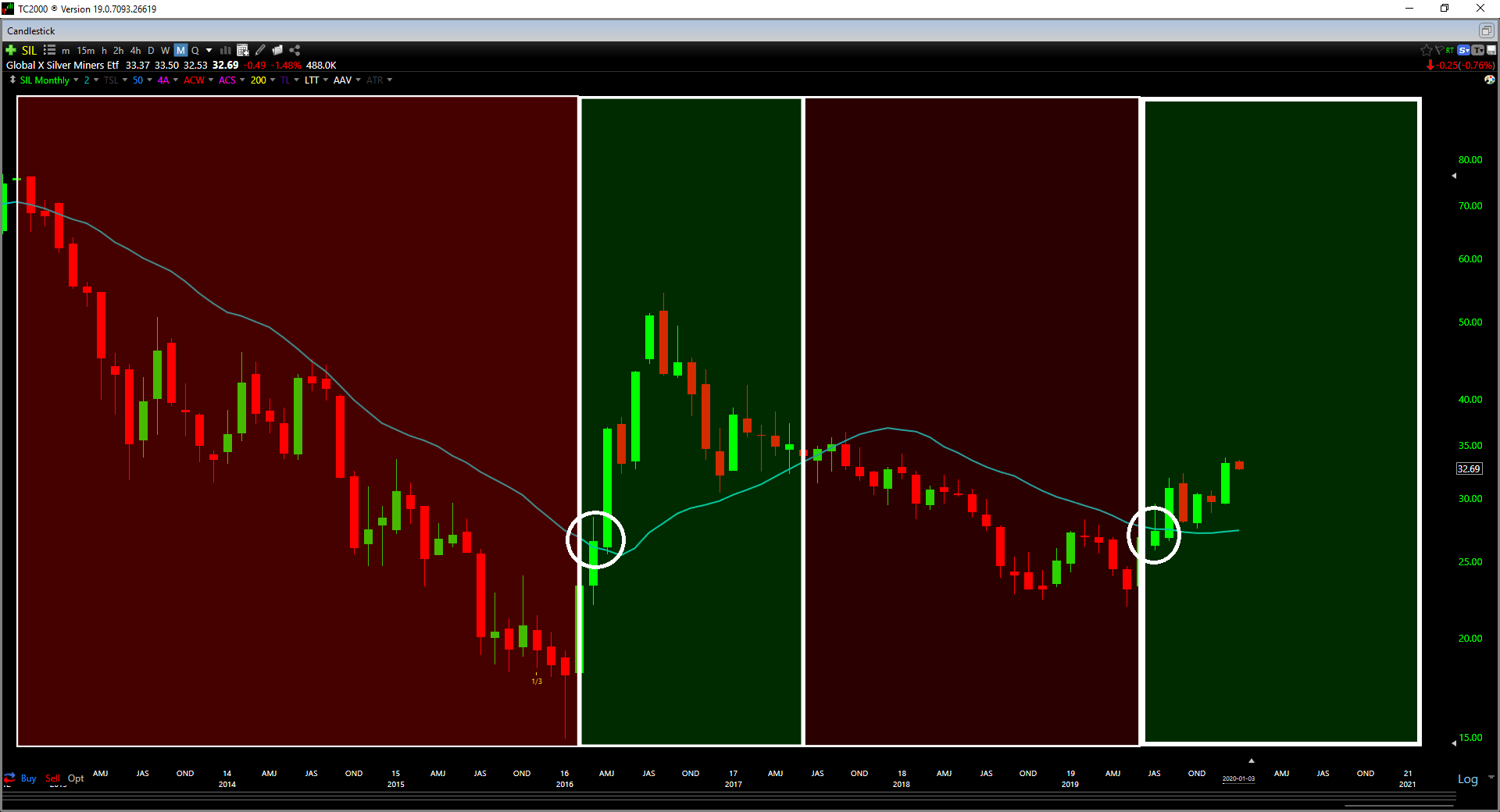Open the gray T dropdown button
This screenshot has width=1500, height=812.
point(1477,50)
